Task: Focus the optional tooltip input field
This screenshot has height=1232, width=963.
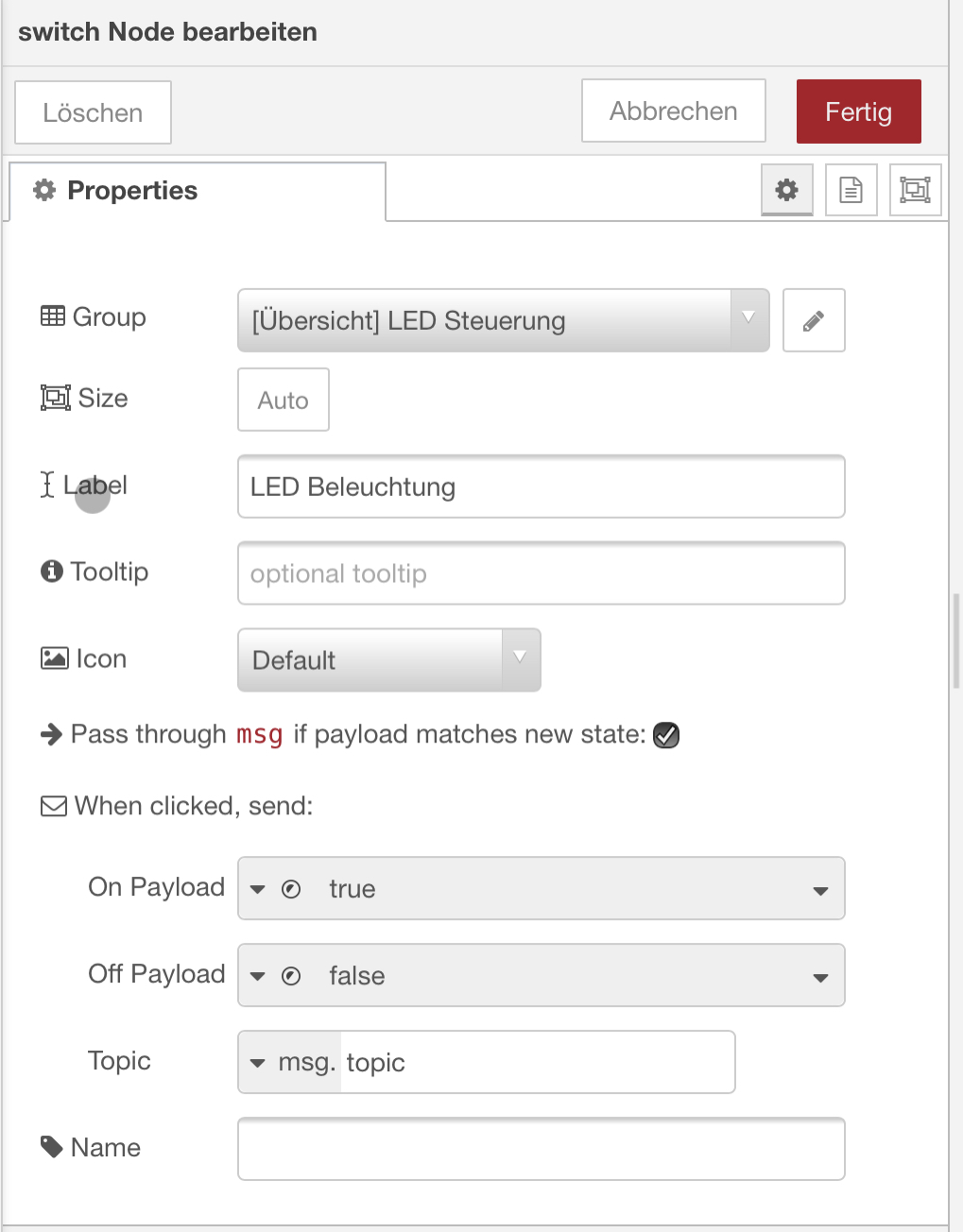Action: 541,573
